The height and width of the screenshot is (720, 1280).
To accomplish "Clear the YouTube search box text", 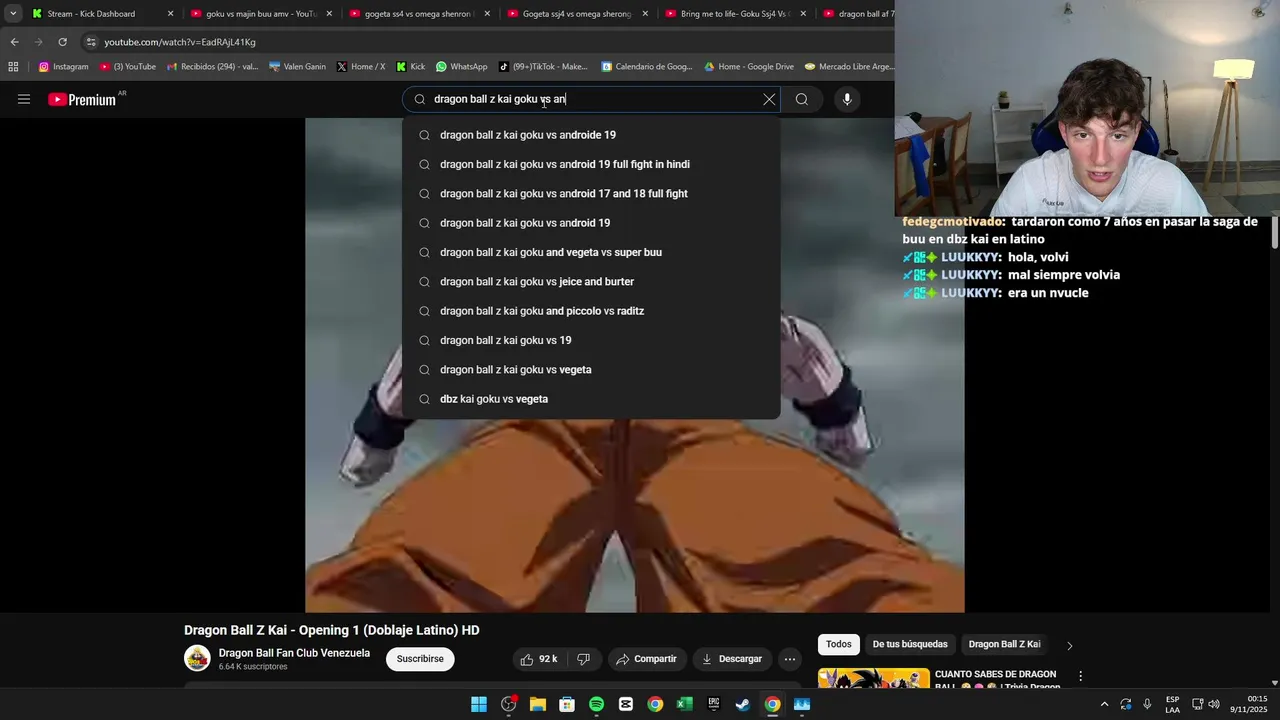I will pyautogui.click(x=769, y=99).
